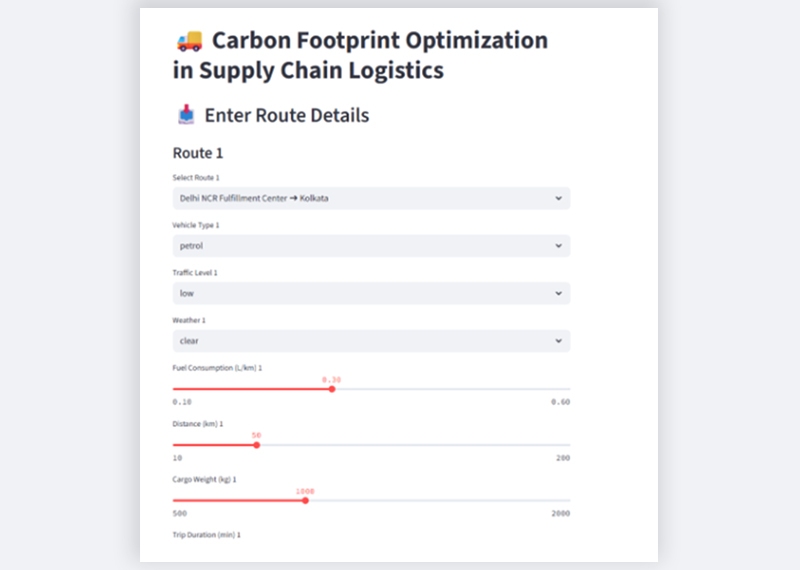Click the Route 1 section heading
800x570 pixels.
click(x=198, y=153)
